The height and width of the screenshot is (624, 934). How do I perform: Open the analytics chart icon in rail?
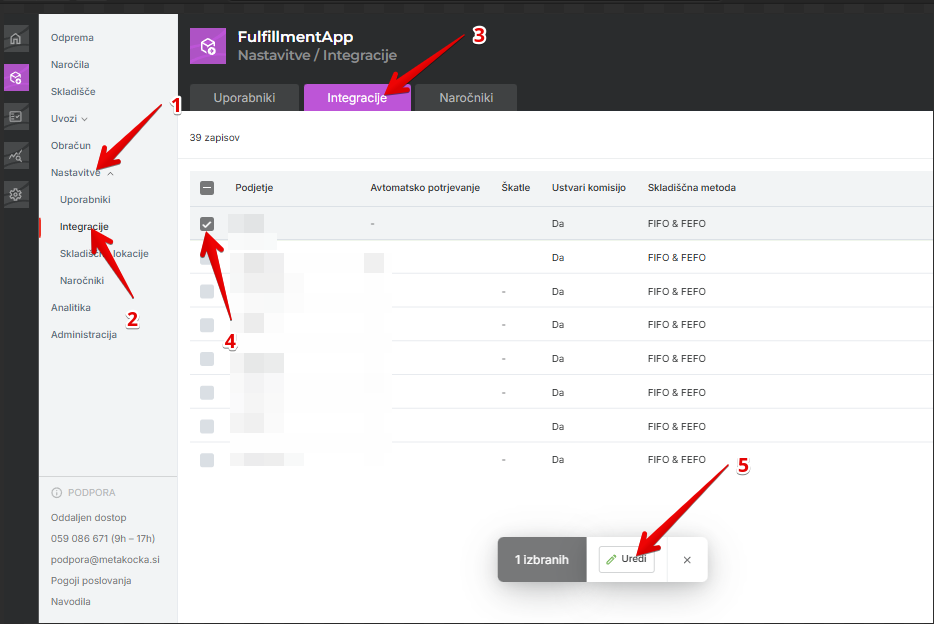(16, 155)
